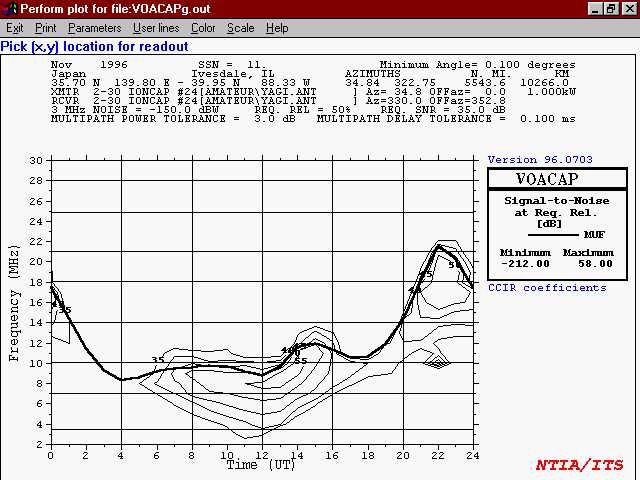Viewport: 640px width, 480px height.
Task: Click the Minimum value -212.00
Action: click(525, 264)
